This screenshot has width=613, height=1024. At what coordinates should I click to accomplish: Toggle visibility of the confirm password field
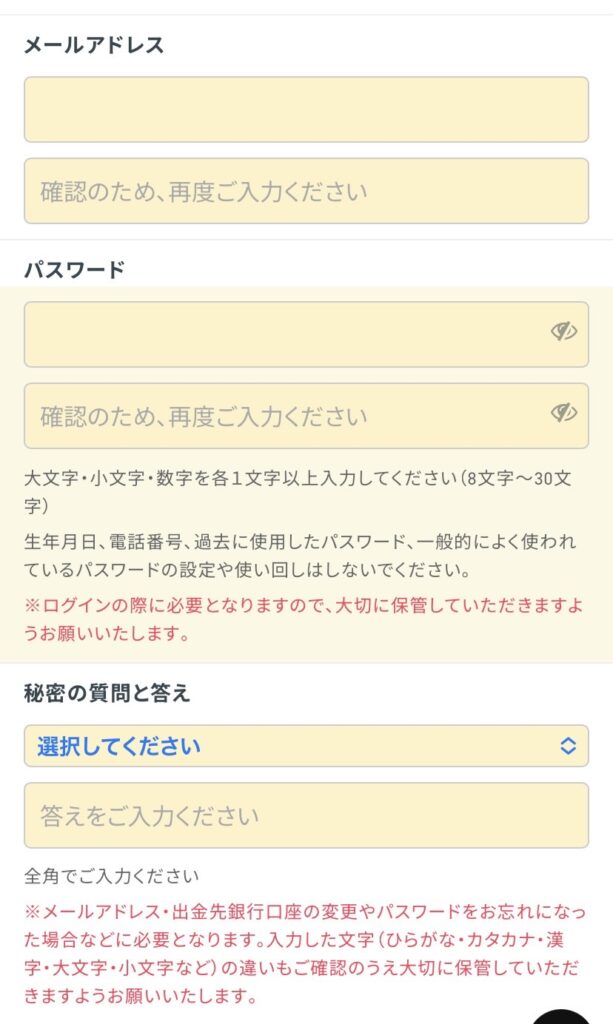click(x=564, y=413)
